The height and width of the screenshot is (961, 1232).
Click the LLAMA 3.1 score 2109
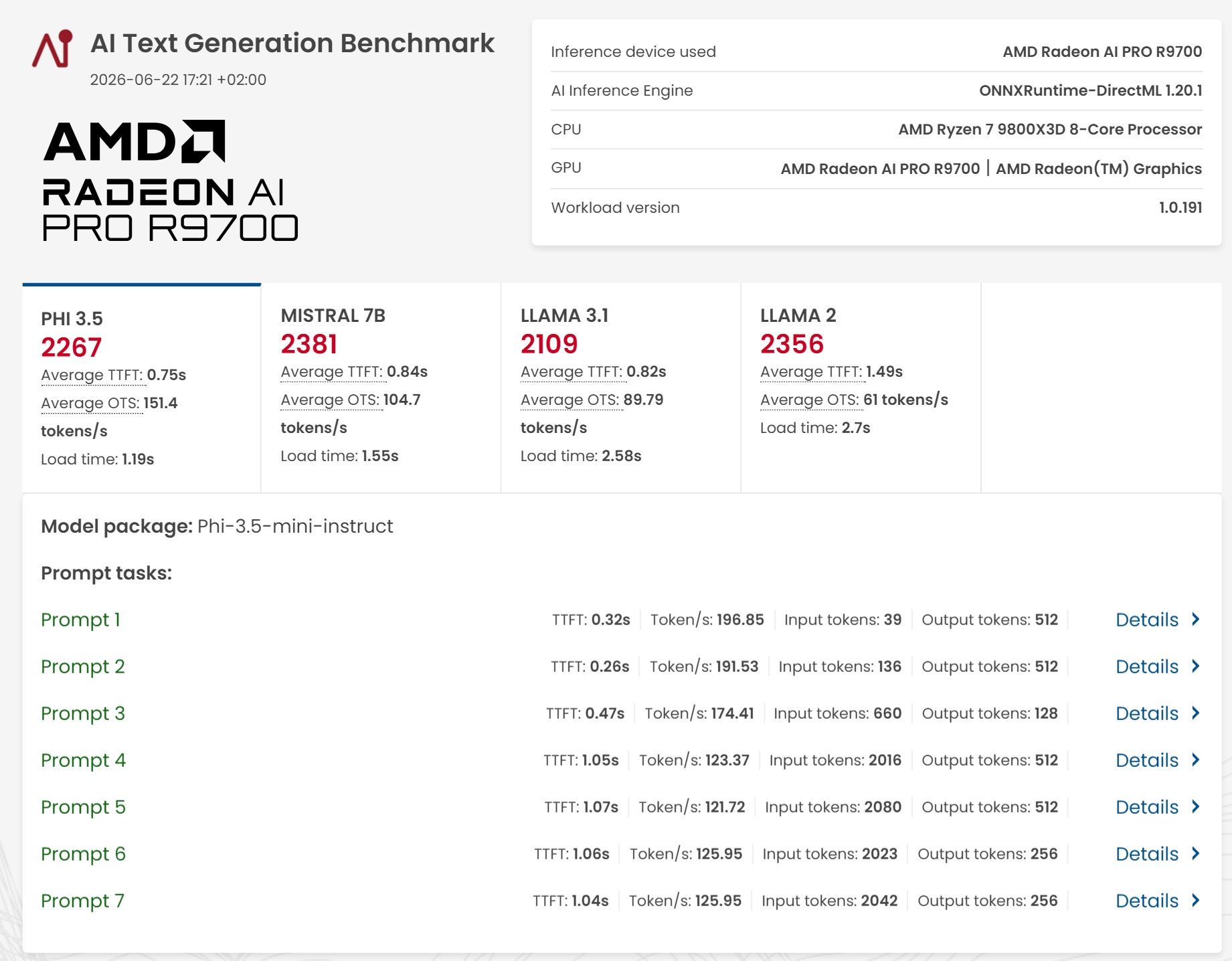[549, 344]
